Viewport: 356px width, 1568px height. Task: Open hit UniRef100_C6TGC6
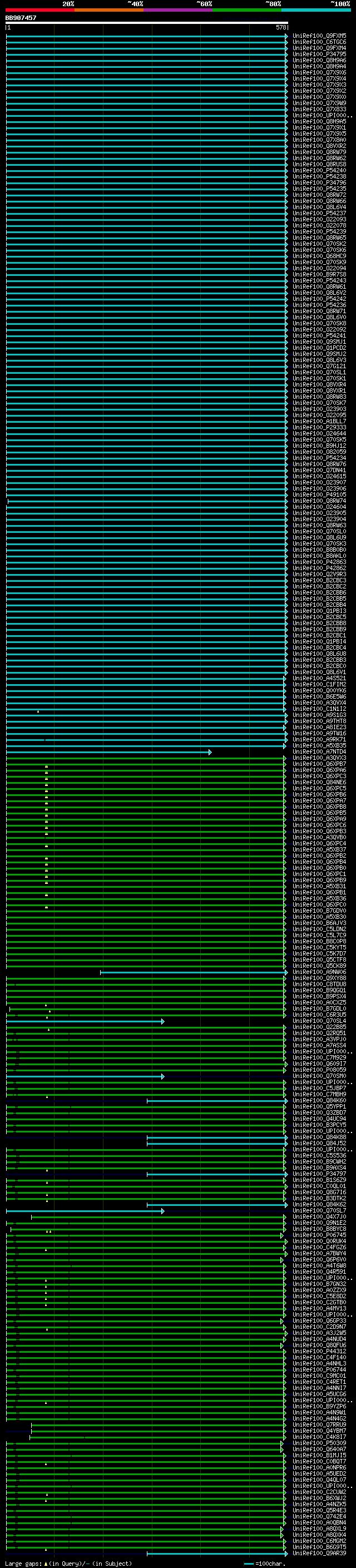(319, 42)
